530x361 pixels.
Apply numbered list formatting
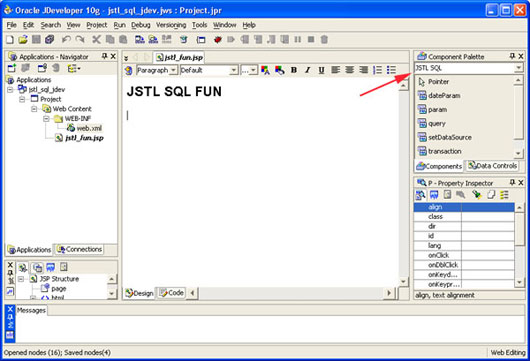coord(377,70)
